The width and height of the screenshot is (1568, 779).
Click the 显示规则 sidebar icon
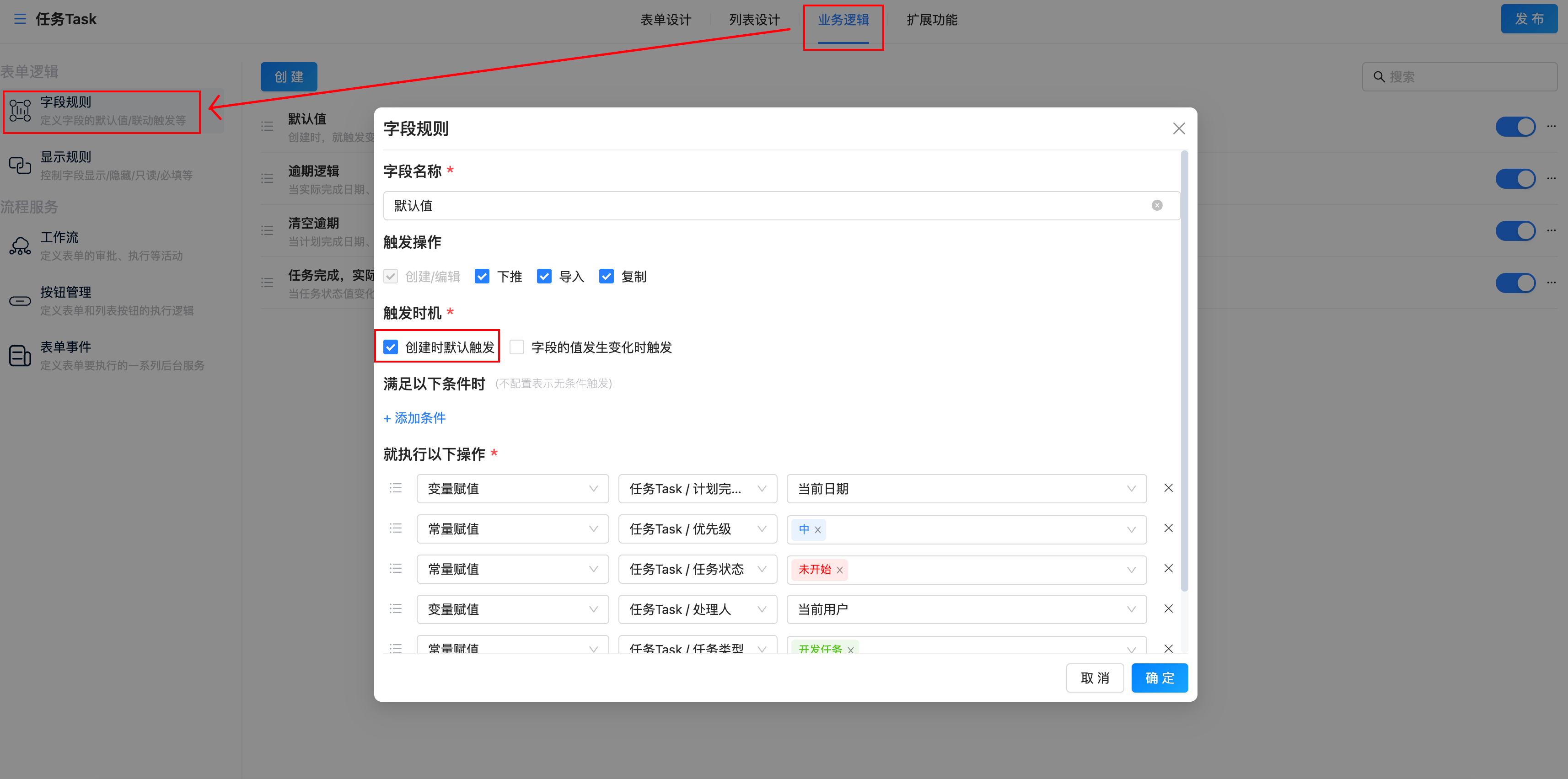(20, 165)
